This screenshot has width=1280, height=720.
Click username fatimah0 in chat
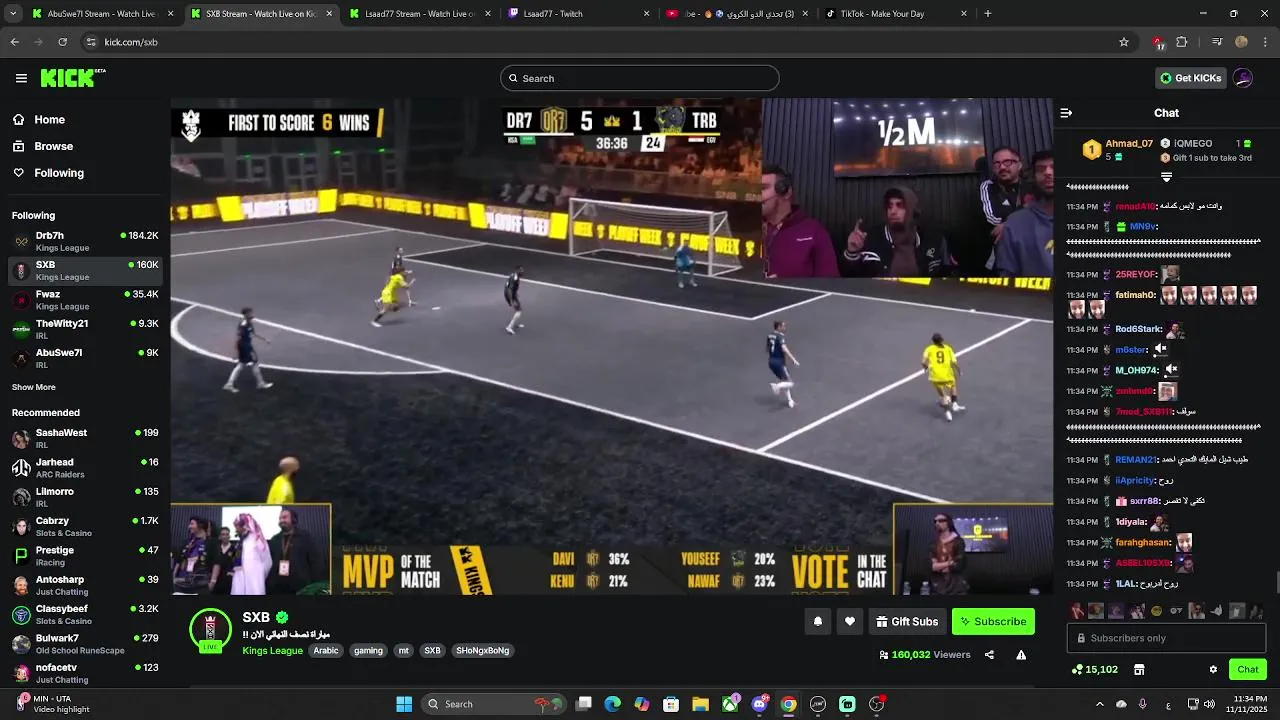pyautogui.click(x=1135, y=295)
